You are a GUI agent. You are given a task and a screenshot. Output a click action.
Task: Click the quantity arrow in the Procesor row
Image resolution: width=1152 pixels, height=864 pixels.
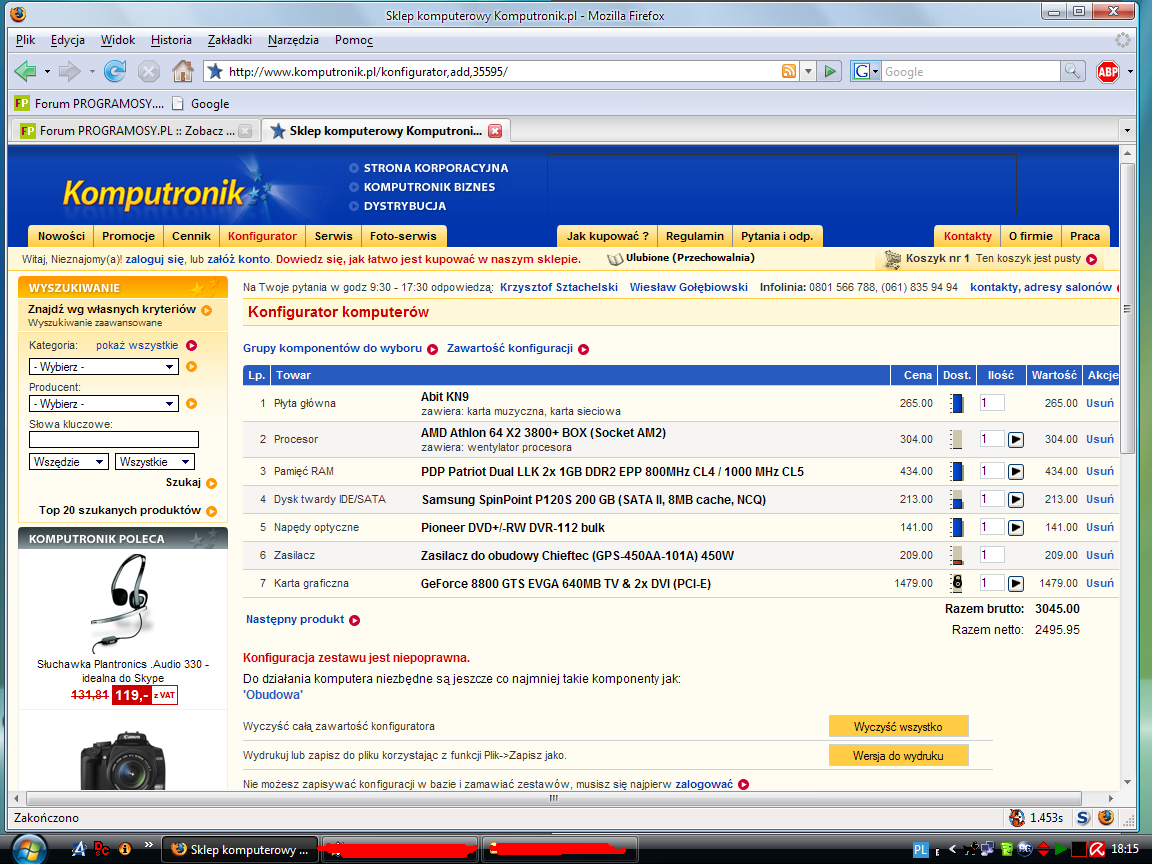[1016, 439]
